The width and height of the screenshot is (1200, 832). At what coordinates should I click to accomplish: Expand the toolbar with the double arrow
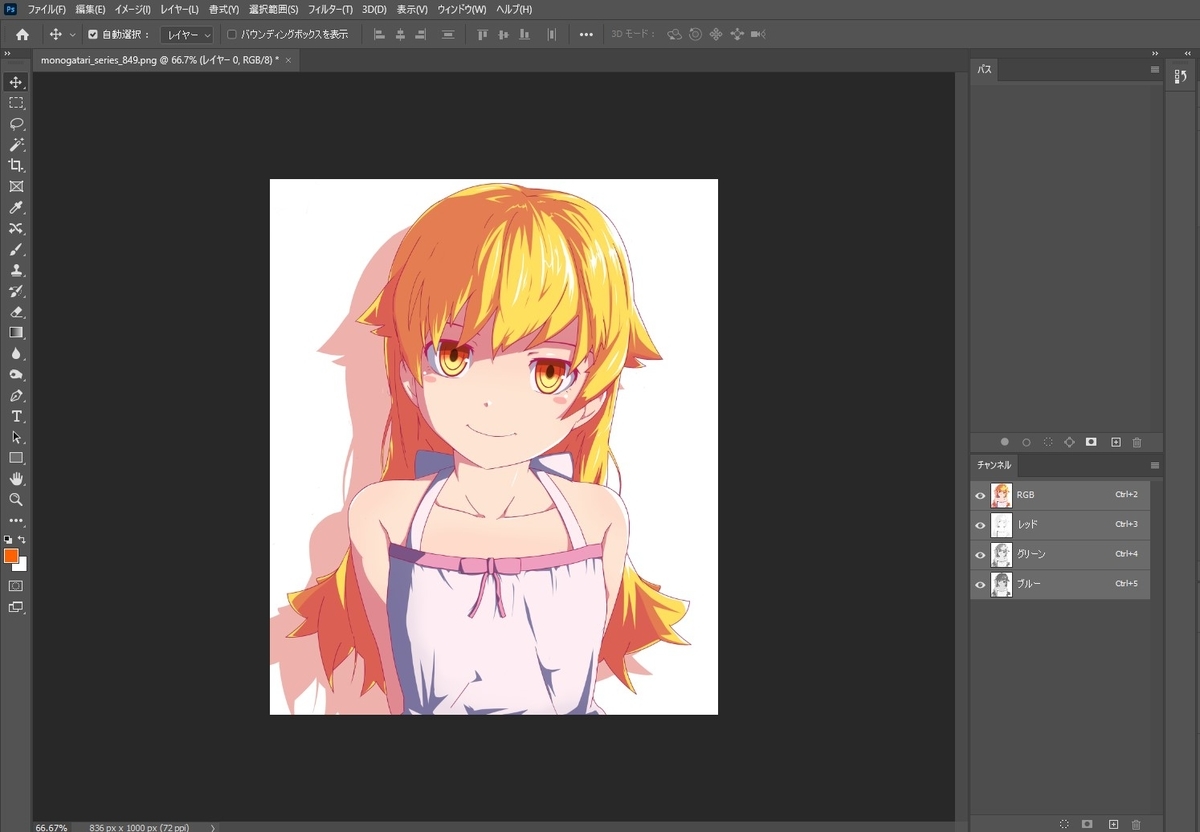7,54
